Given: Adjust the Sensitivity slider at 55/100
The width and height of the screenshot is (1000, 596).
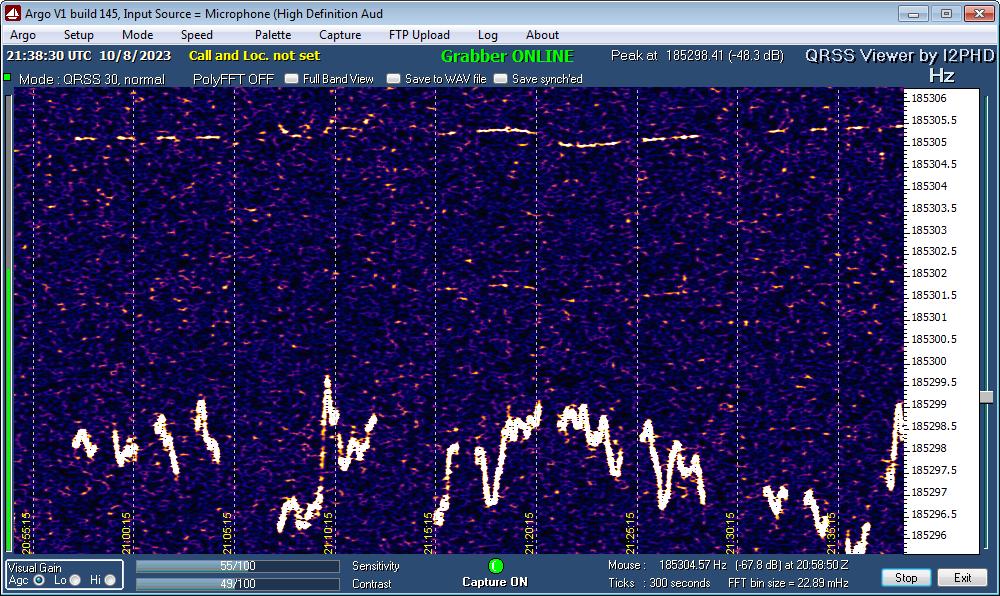Looking at the screenshot, I should pos(238,566).
